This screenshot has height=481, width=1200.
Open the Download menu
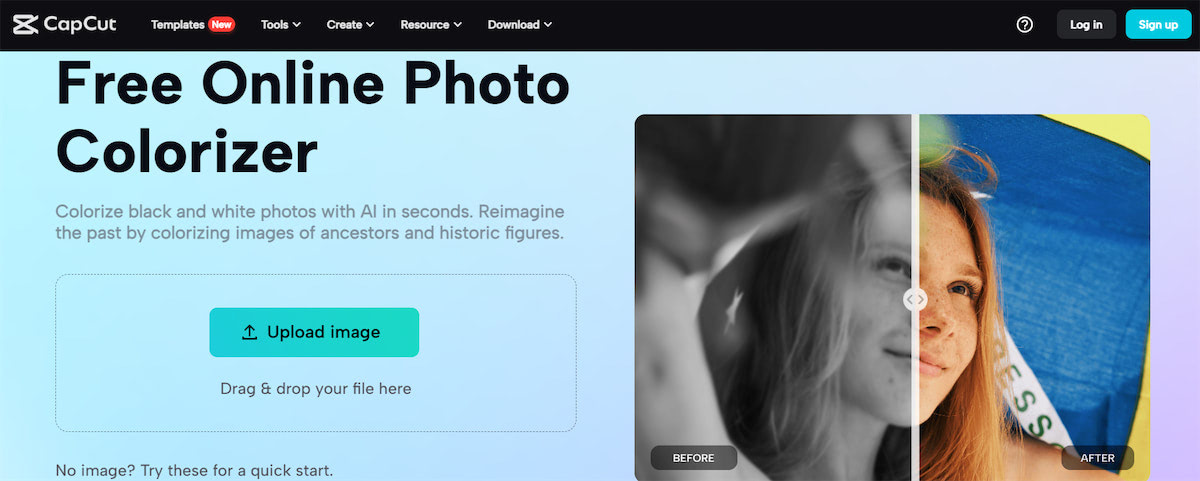[520, 25]
